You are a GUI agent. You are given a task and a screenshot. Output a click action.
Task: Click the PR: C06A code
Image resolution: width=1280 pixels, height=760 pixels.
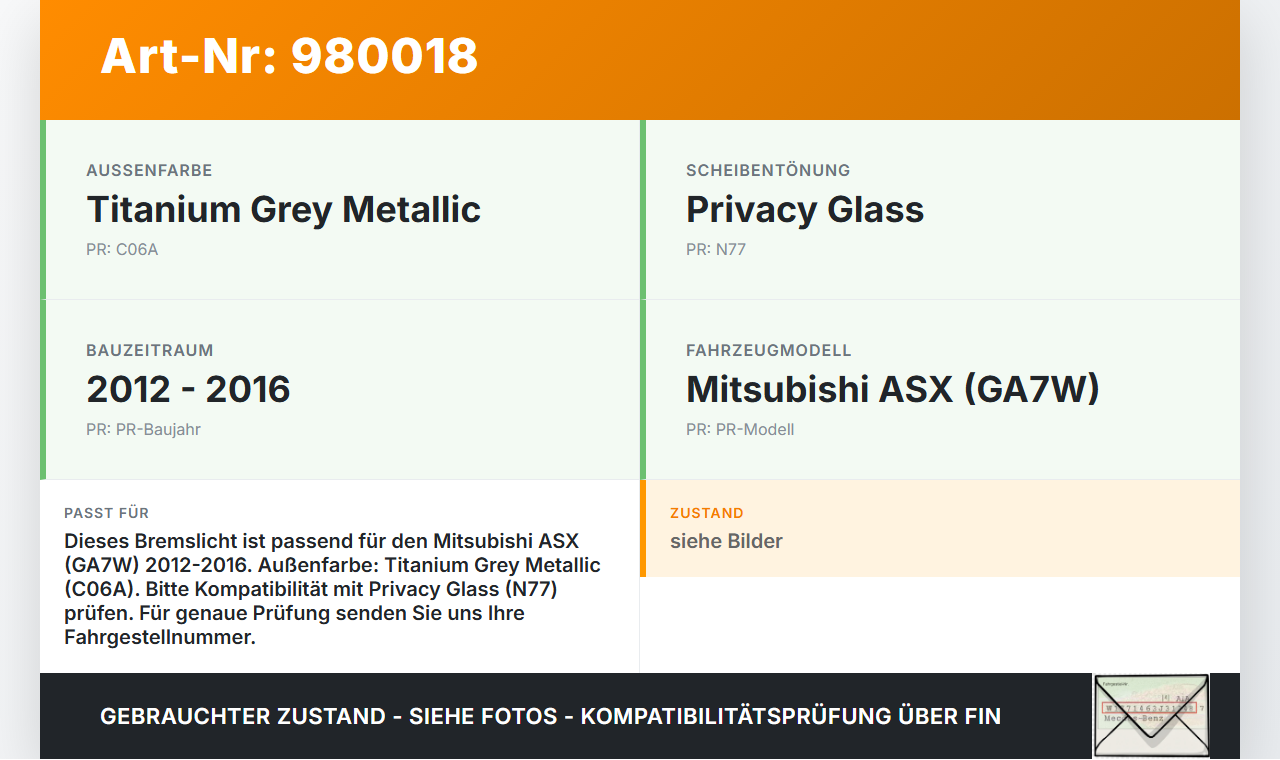(122, 250)
